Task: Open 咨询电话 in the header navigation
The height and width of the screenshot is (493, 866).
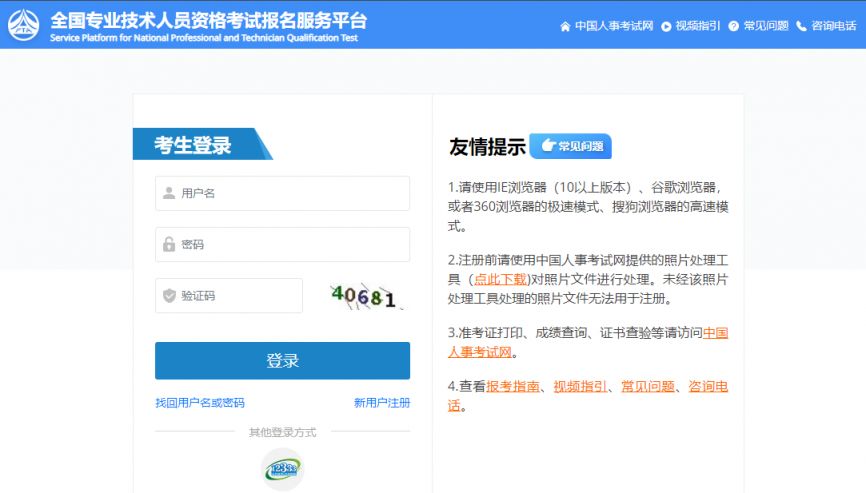Action: pos(833,26)
